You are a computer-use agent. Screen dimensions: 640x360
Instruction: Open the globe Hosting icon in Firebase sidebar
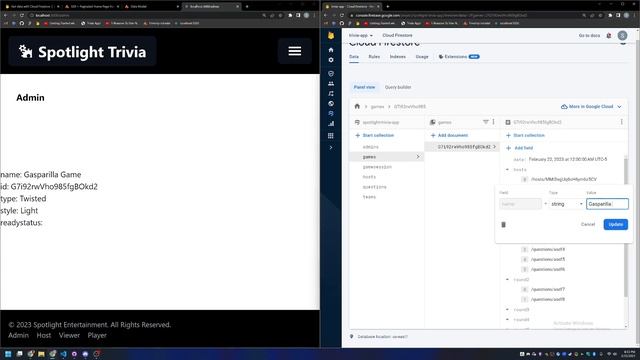331,103
